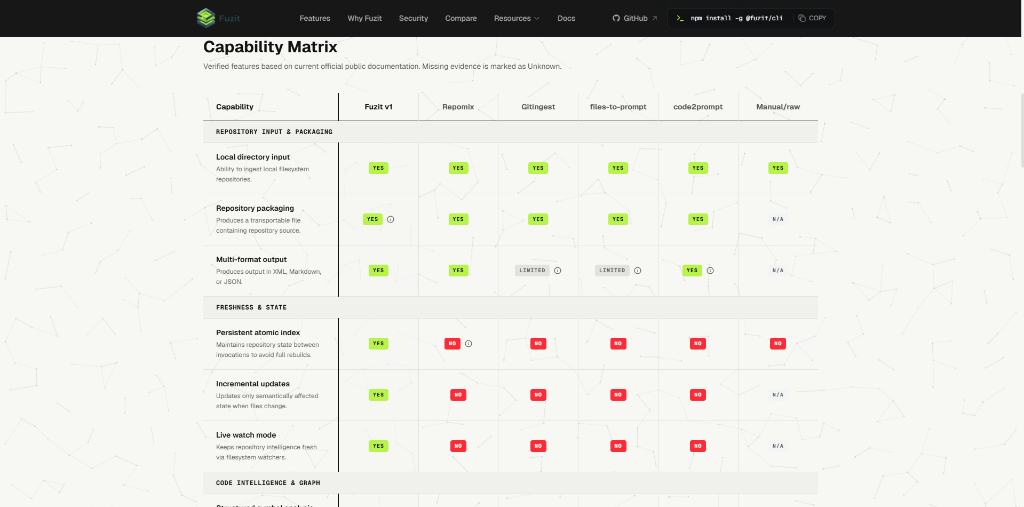Image resolution: width=1024 pixels, height=507 pixels.
Task: Click the npm install command text
Action: click(x=737, y=18)
